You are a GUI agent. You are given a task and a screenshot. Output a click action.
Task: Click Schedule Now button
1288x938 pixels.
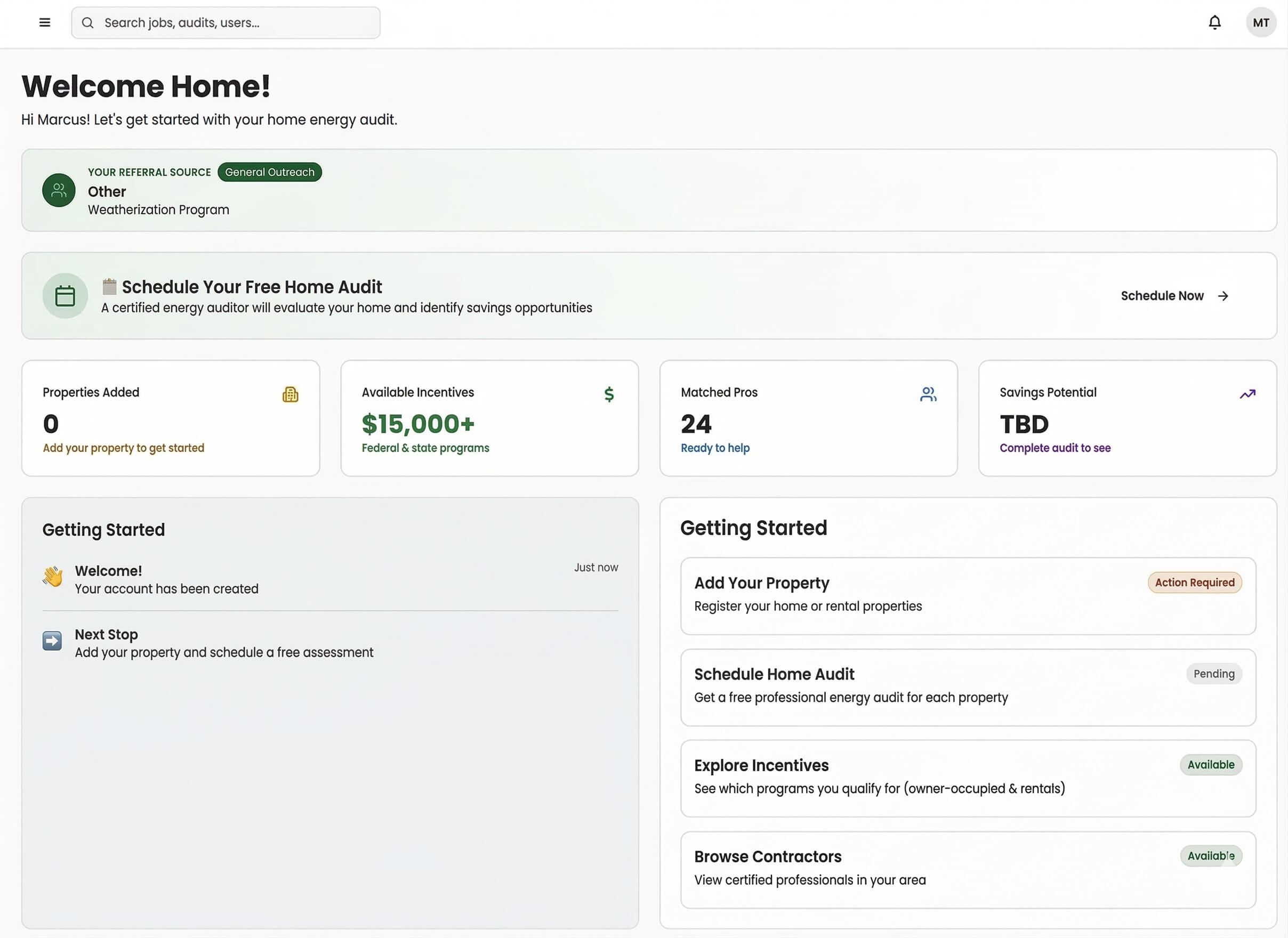[x=1174, y=296]
